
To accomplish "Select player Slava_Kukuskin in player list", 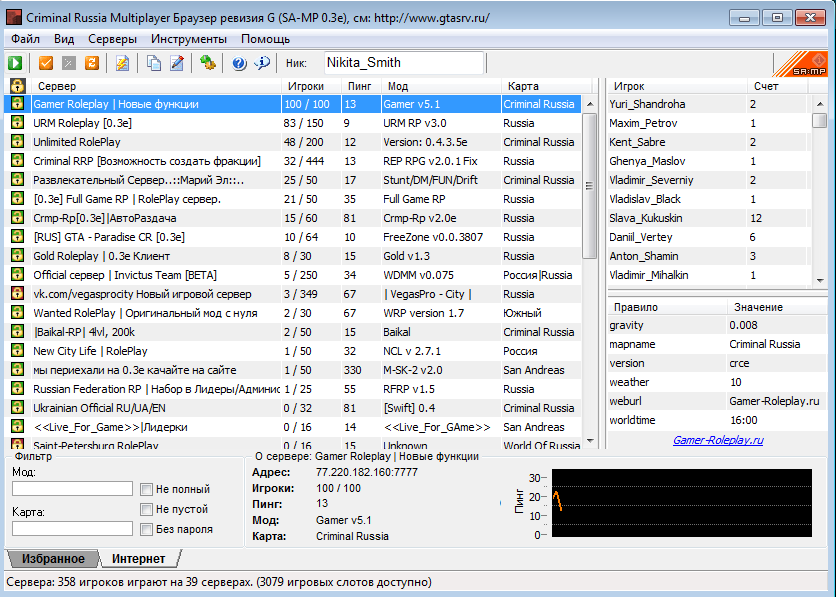I will point(709,217).
